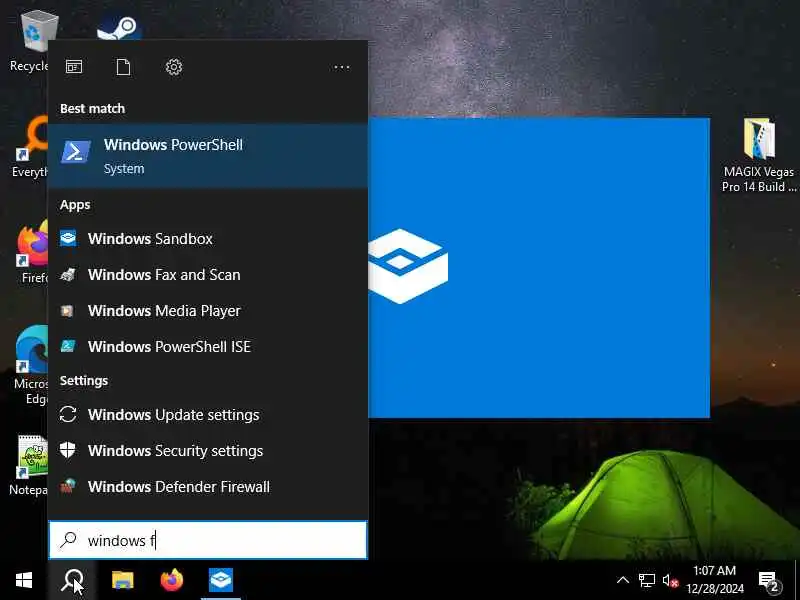Select the Everything desktop shortcut
This screenshot has height=600, width=800.
[x=31, y=148]
